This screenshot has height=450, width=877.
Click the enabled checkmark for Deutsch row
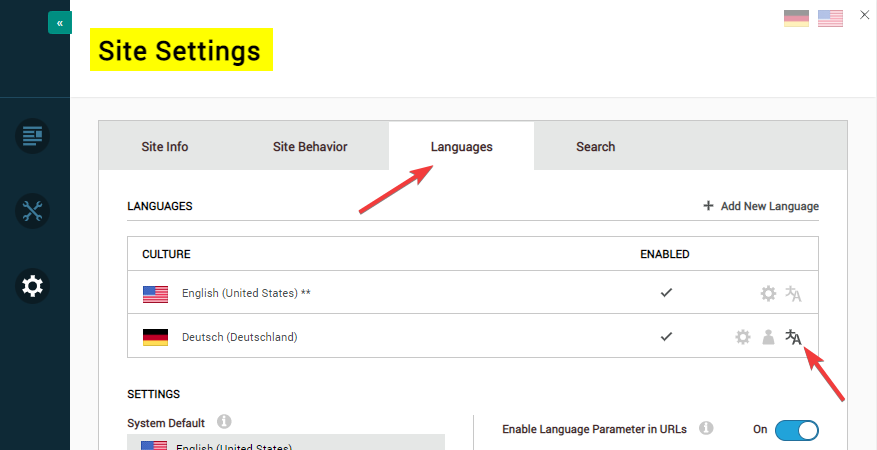[666, 337]
